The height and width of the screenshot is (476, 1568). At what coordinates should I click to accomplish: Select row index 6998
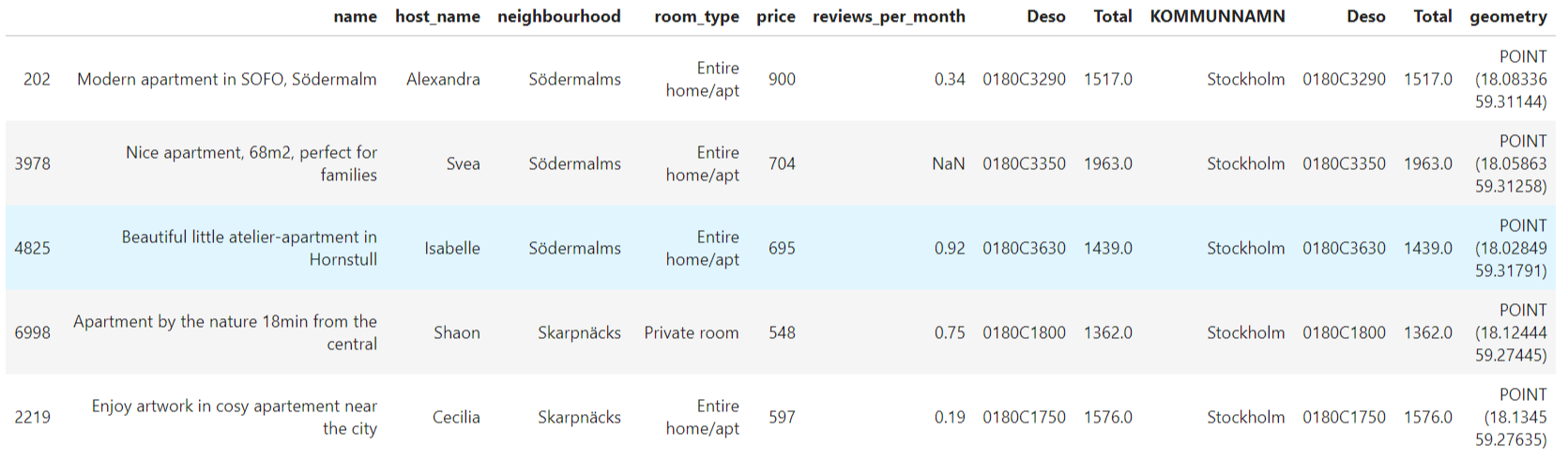point(33,332)
